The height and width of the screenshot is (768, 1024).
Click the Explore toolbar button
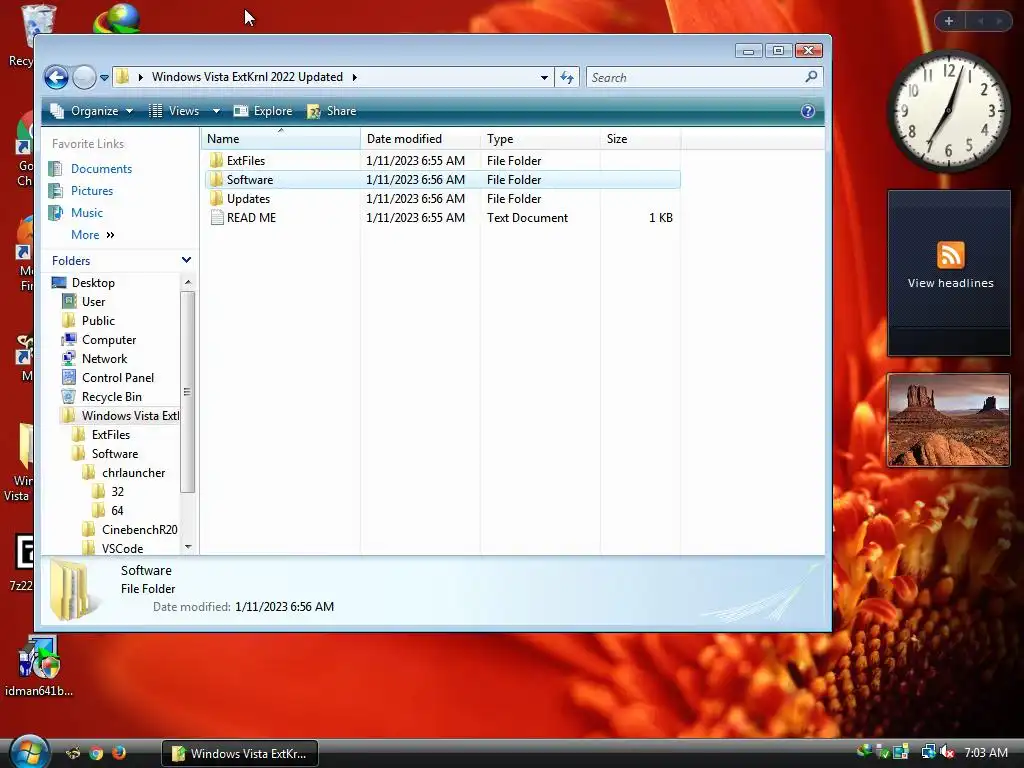tap(263, 111)
